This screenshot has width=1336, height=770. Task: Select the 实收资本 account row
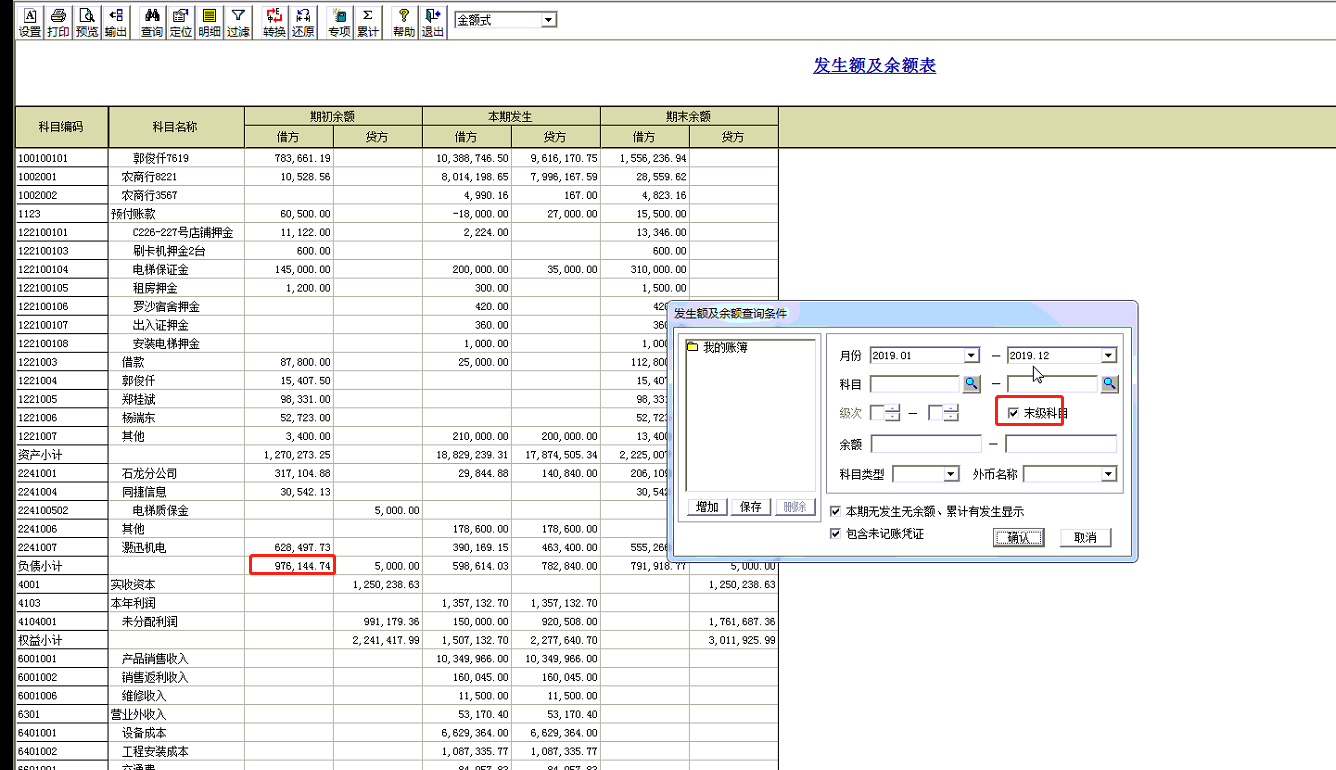396,584
